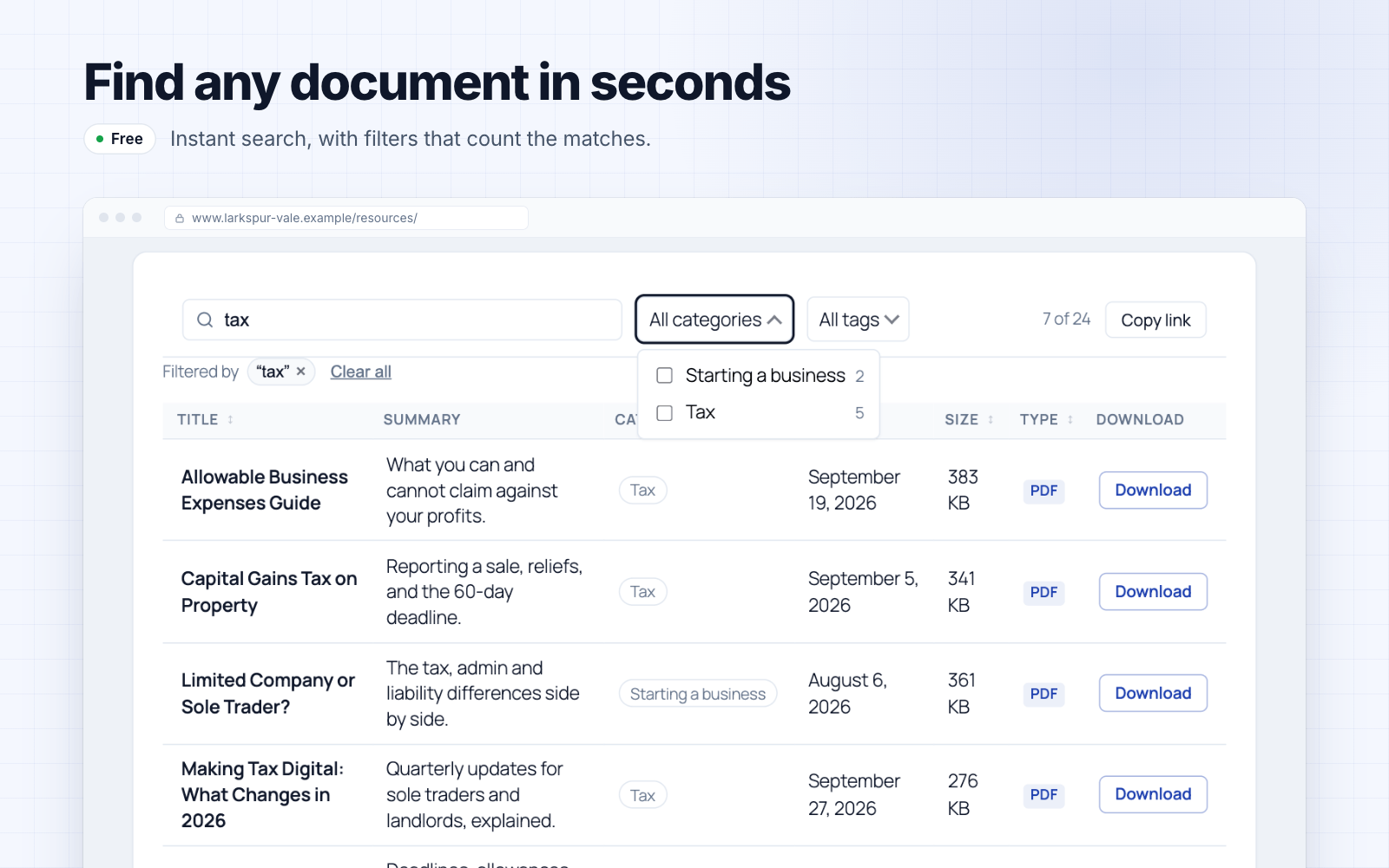The height and width of the screenshot is (868, 1389).
Task: Check the Tax category checkbox
Action: tap(665, 413)
